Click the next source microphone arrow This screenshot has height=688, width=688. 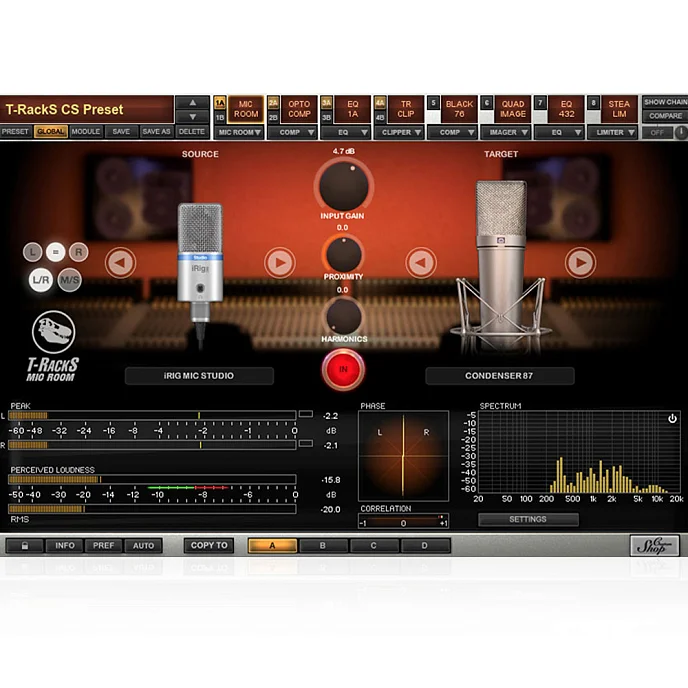(279, 263)
